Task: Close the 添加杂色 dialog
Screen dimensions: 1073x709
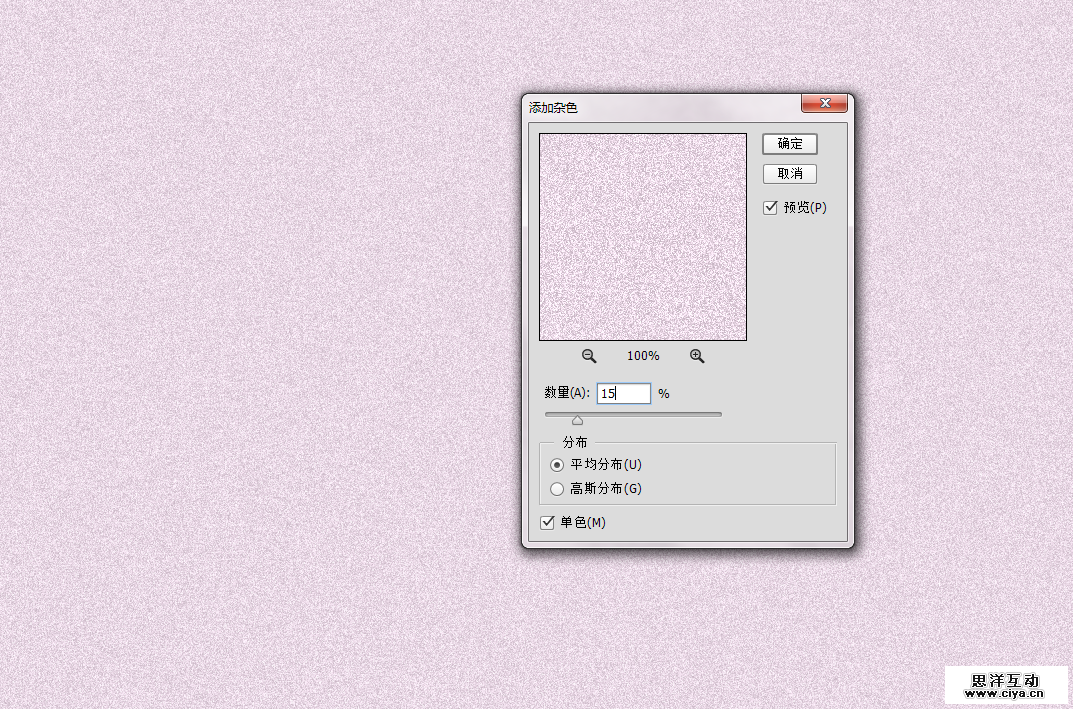Action: coord(825,103)
